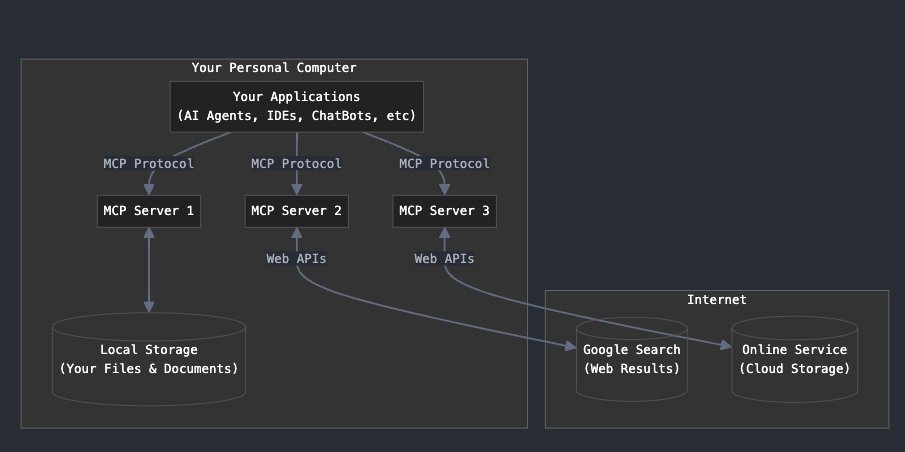Select the MCP Server 2 box
Screen dimensions: 905x452
click(x=297, y=211)
